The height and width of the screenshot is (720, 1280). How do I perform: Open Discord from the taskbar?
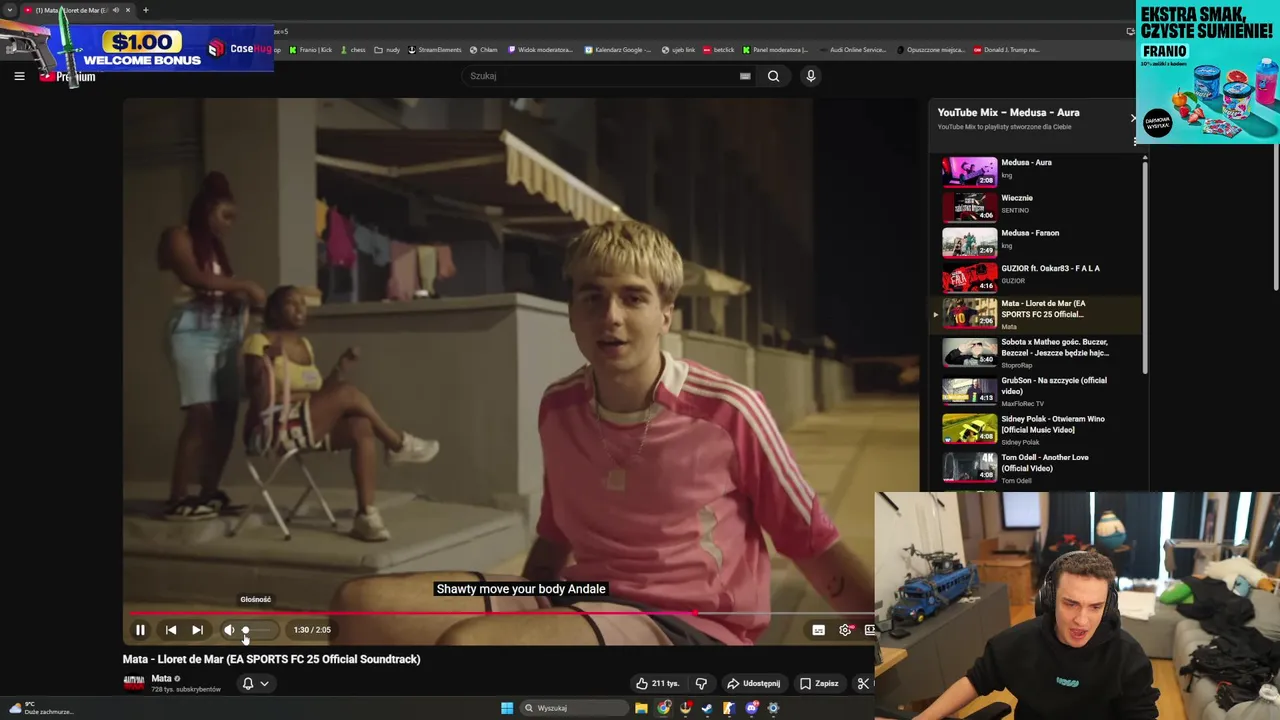(751, 708)
